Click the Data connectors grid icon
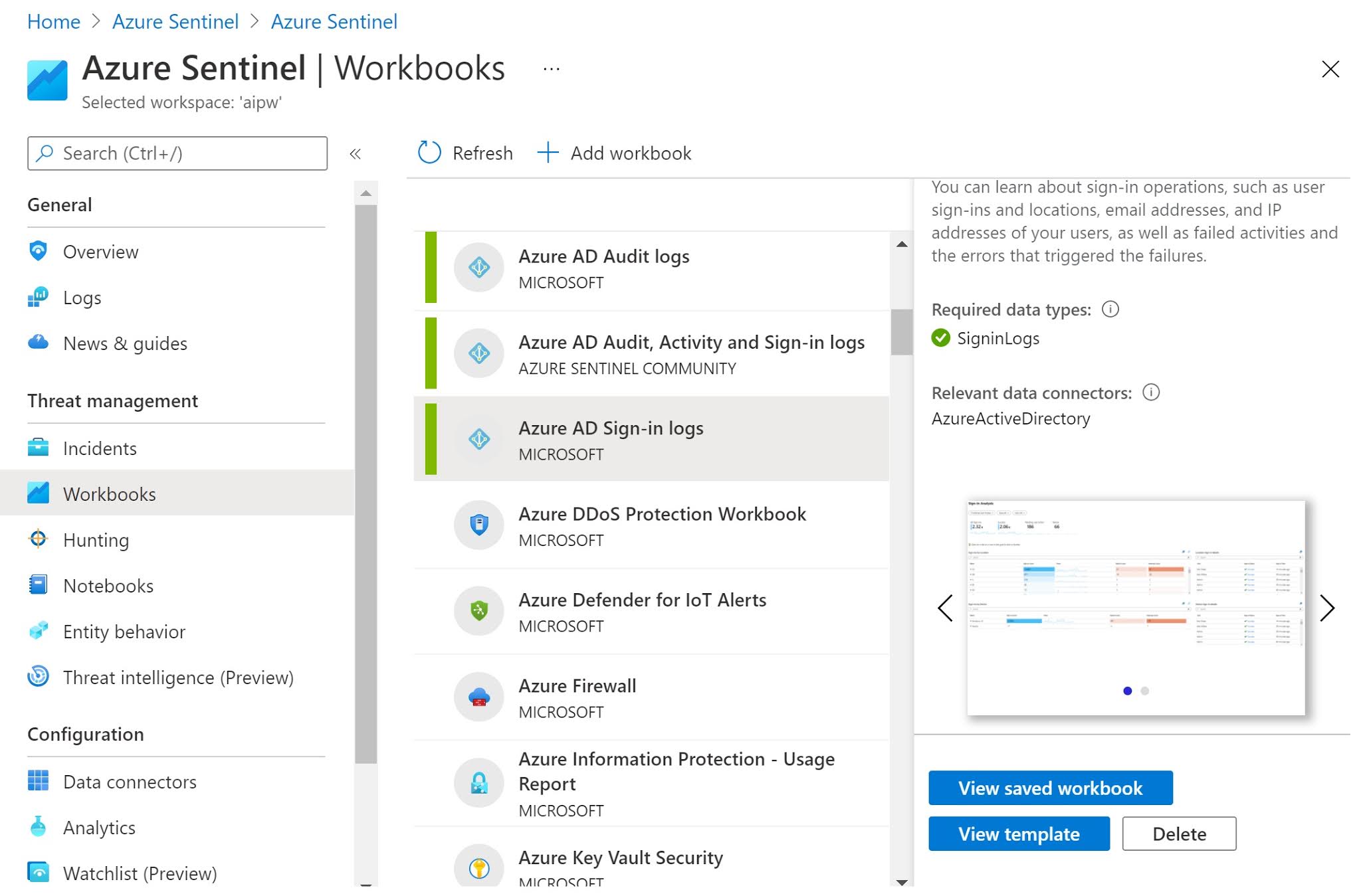 tap(39, 781)
